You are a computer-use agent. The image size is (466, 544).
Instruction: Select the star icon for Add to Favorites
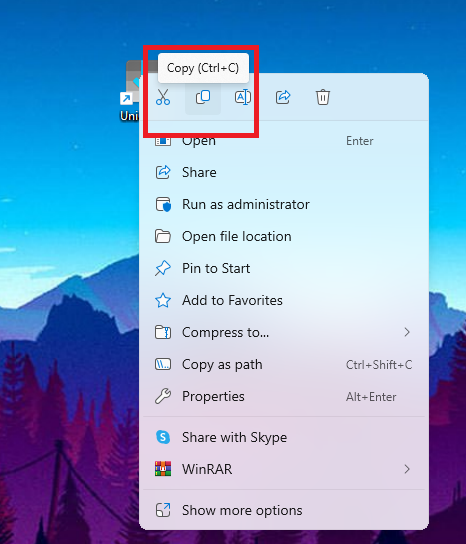(163, 300)
